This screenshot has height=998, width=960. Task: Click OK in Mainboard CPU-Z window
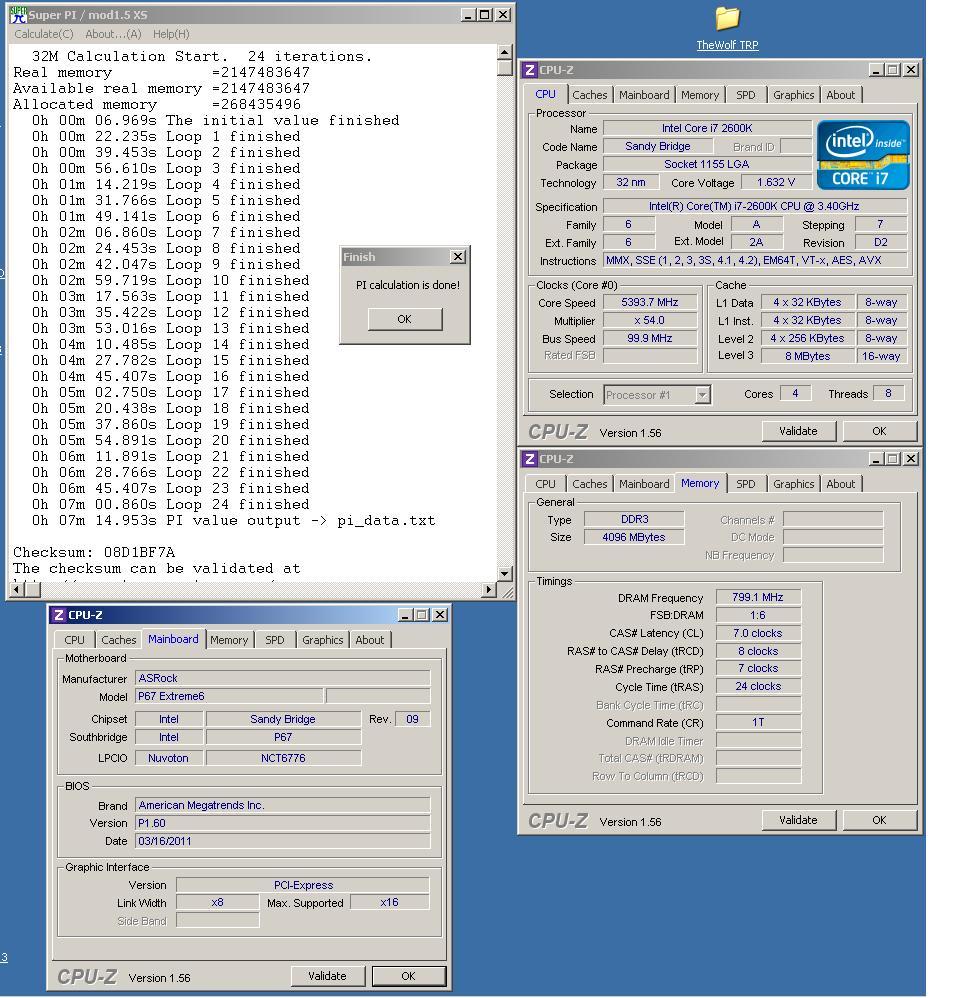409,976
